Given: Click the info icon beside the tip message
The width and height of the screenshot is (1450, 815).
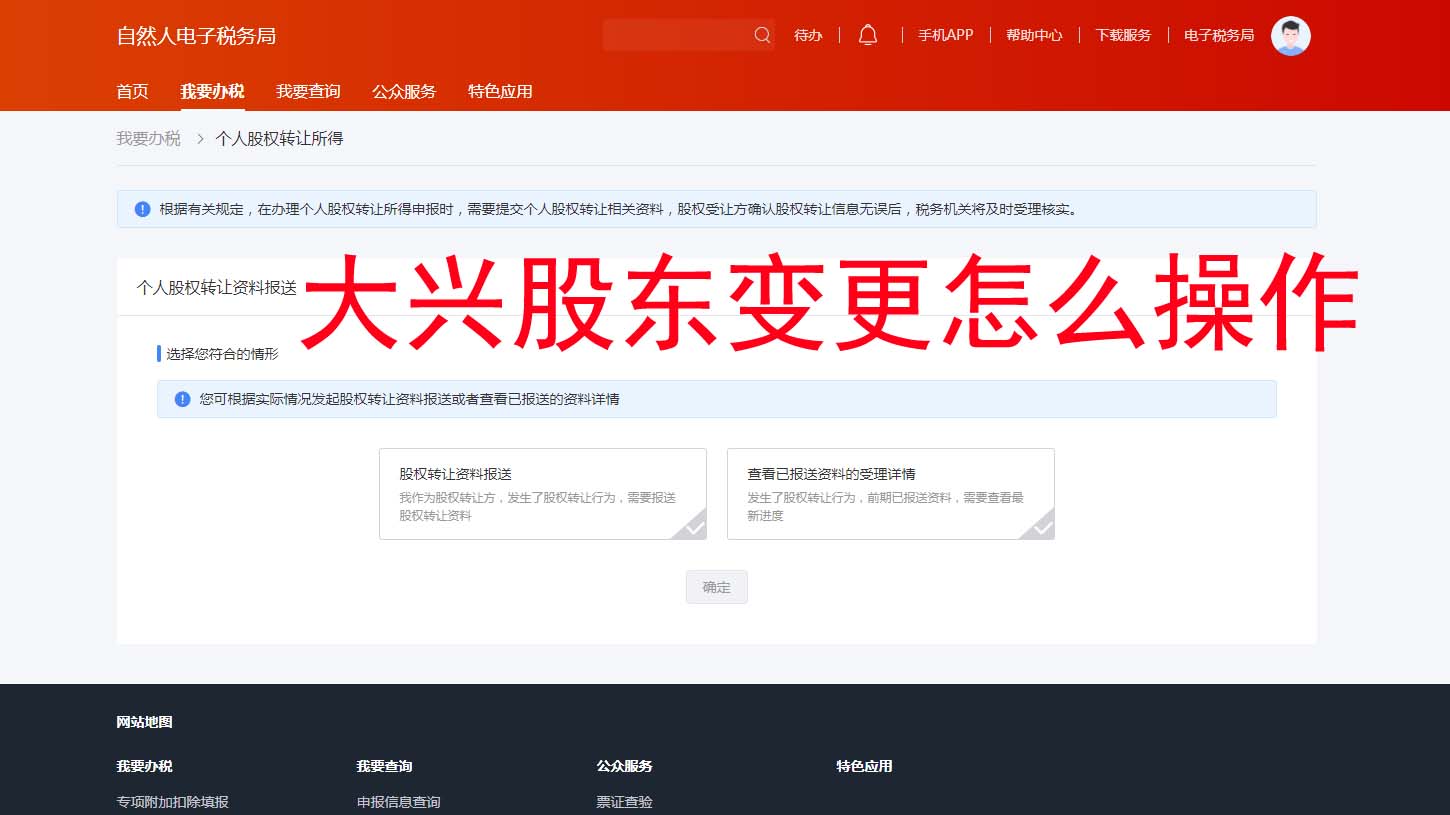Looking at the screenshot, I should (181, 399).
